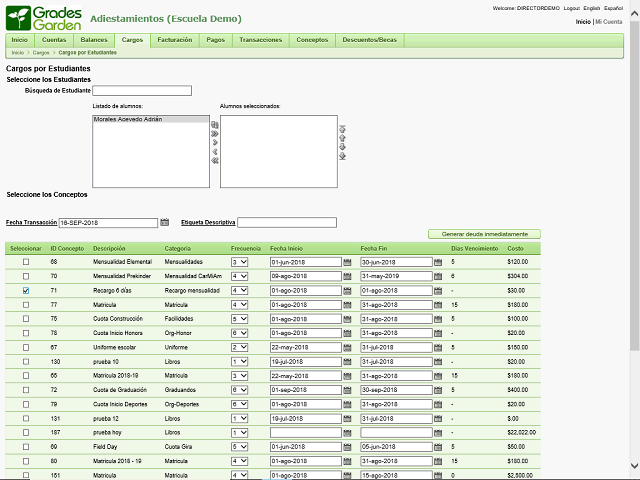Image resolution: width=640 pixels, height=480 pixels.
Task: Open Fecha Fin calendar for Recargo 6 días
Action: [438, 291]
